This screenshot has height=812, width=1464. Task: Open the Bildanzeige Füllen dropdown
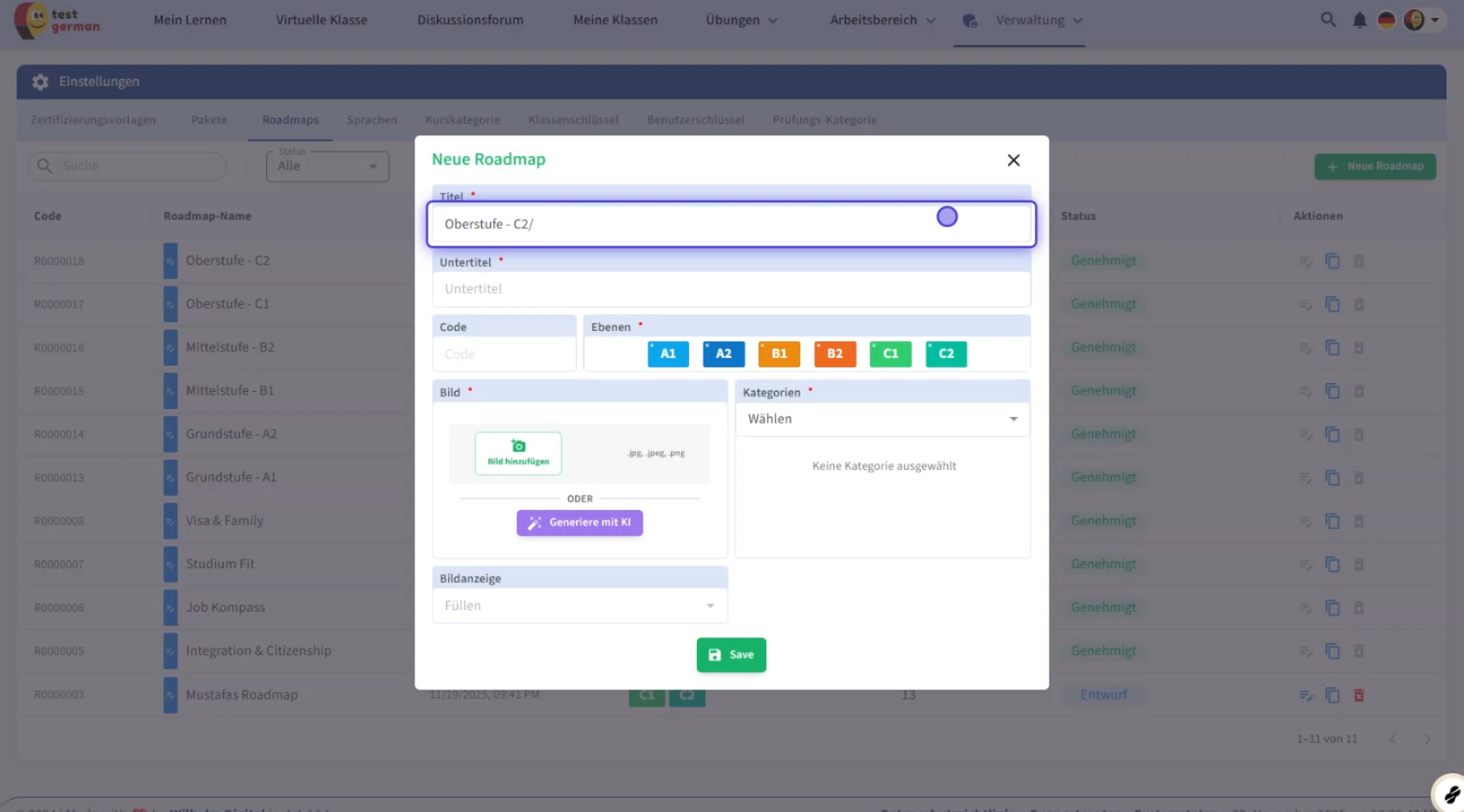tap(579, 606)
